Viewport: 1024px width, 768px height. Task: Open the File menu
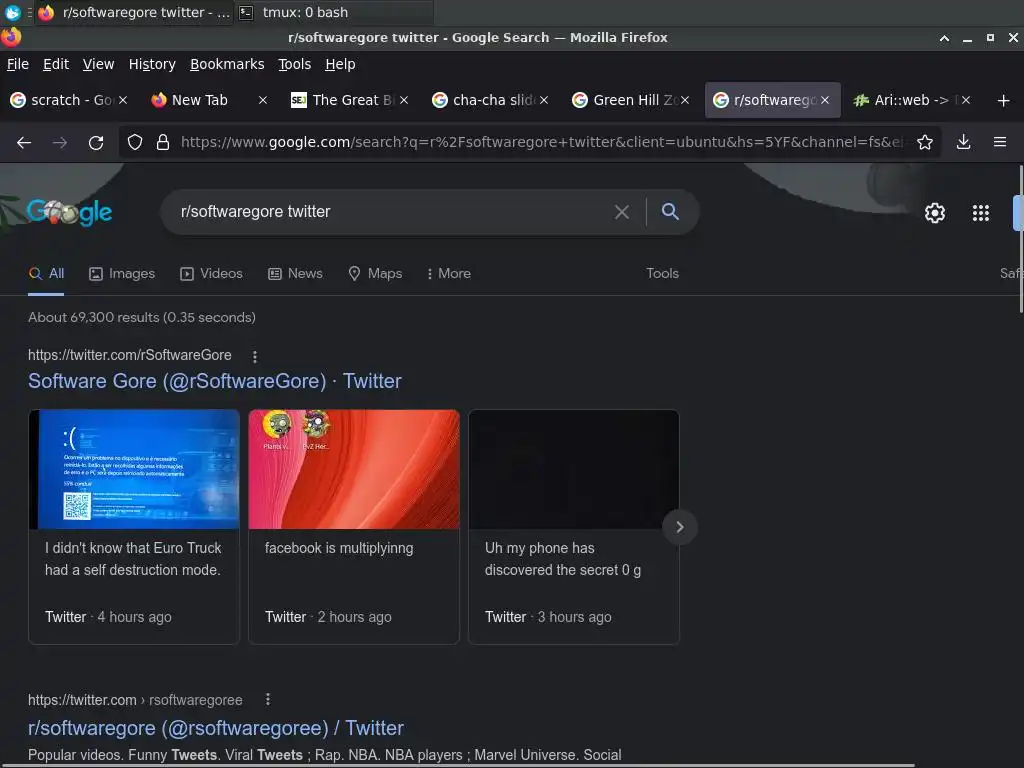point(18,64)
